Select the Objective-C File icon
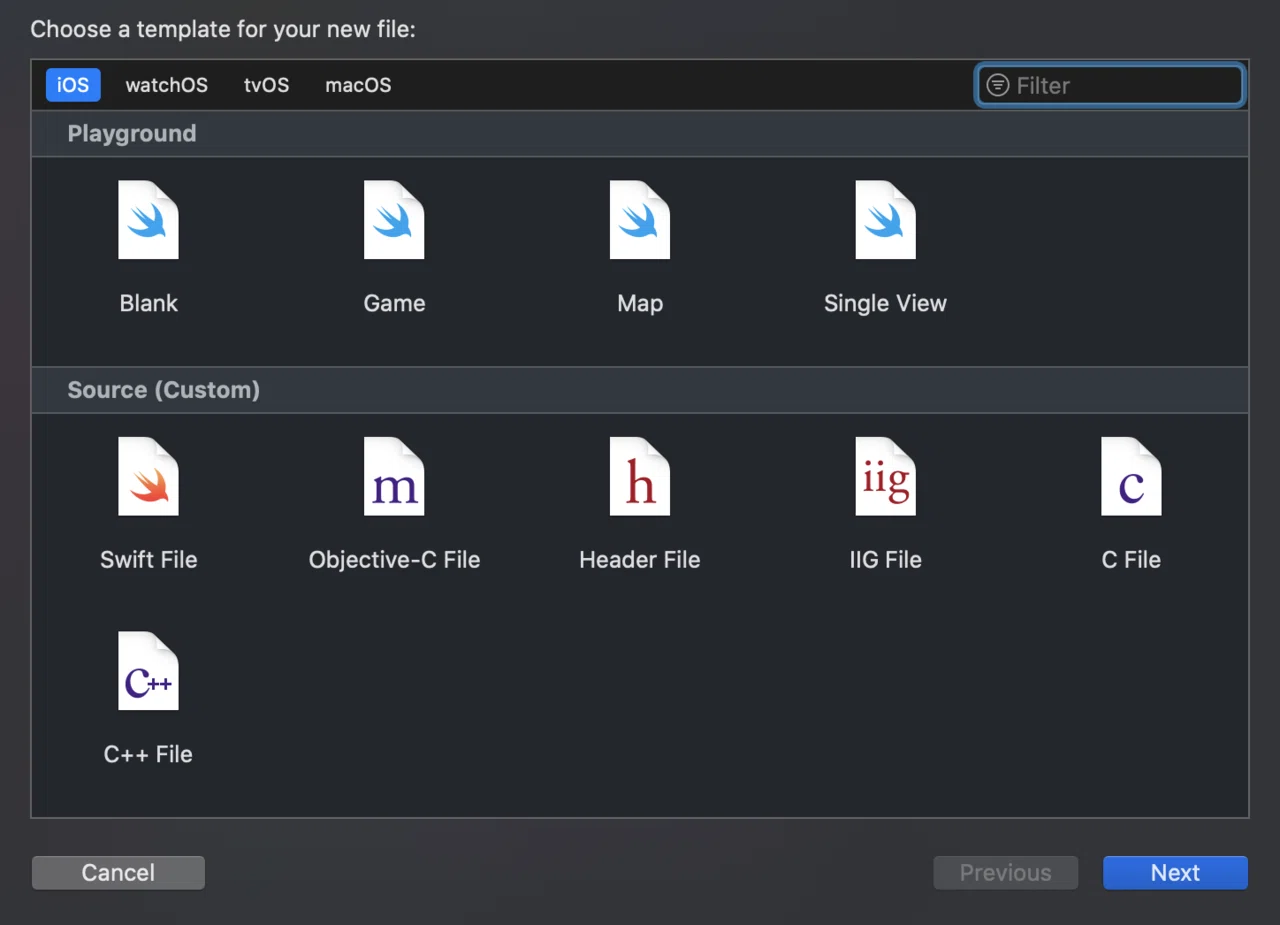Image resolution: width=1280 pixels, height=925 pixels. [x=394, y=476]
